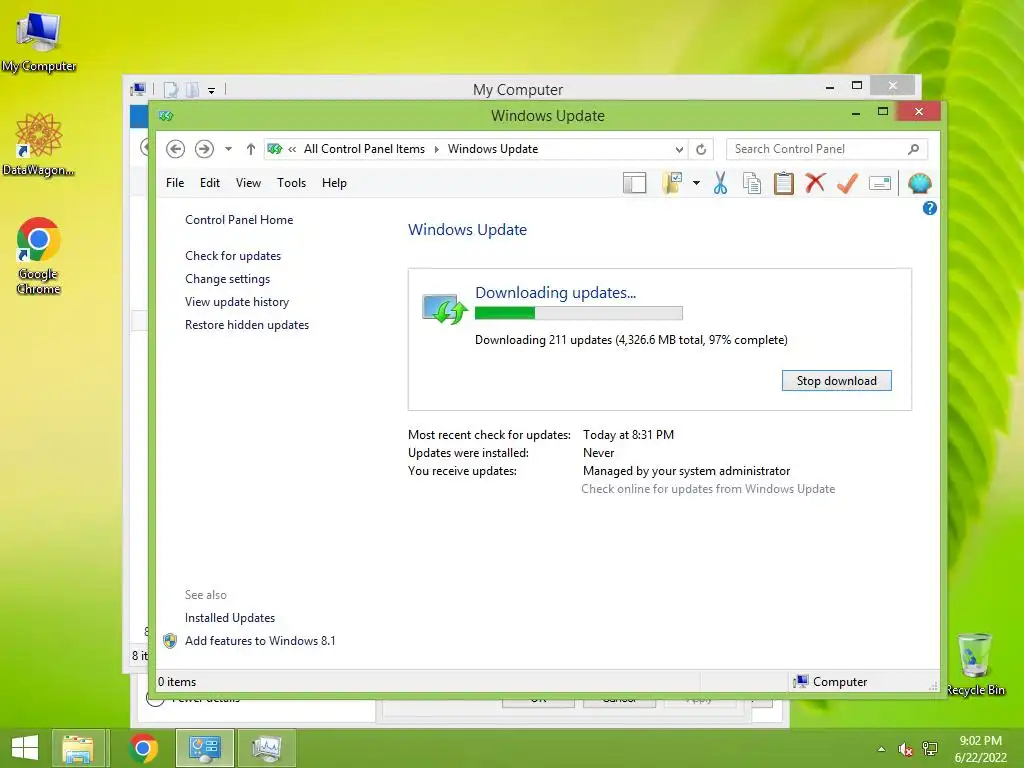Open Installed Updates link

[230, 618]
